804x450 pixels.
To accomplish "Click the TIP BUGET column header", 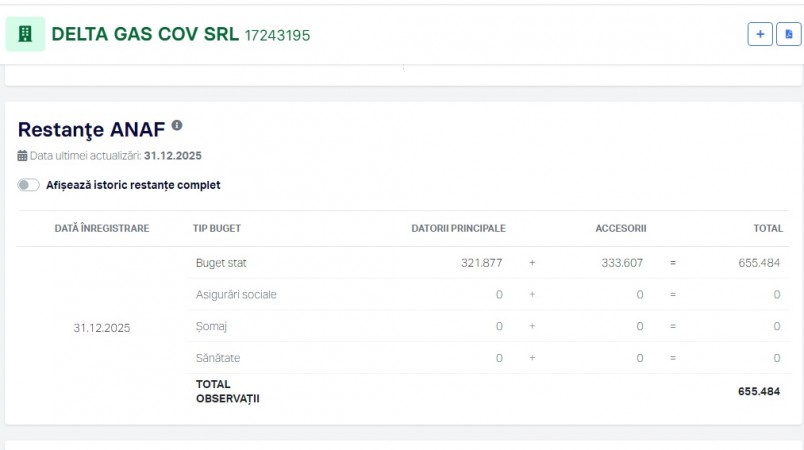I will 217,229.
